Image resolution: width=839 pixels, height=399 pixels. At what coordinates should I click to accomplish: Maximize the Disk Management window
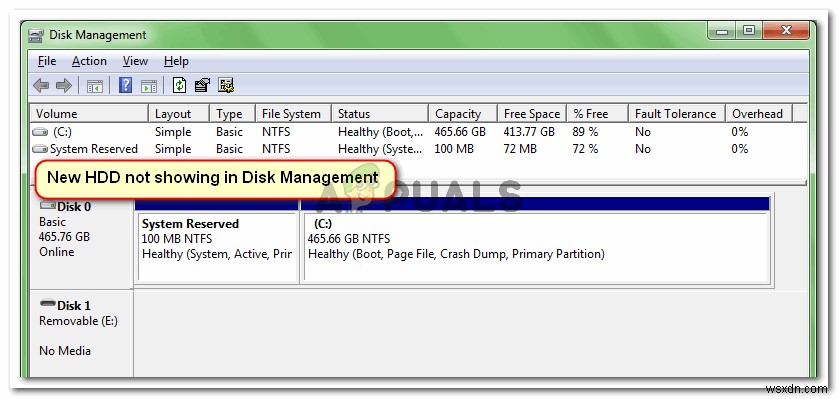pyautogui.click(x=749, y=32)
